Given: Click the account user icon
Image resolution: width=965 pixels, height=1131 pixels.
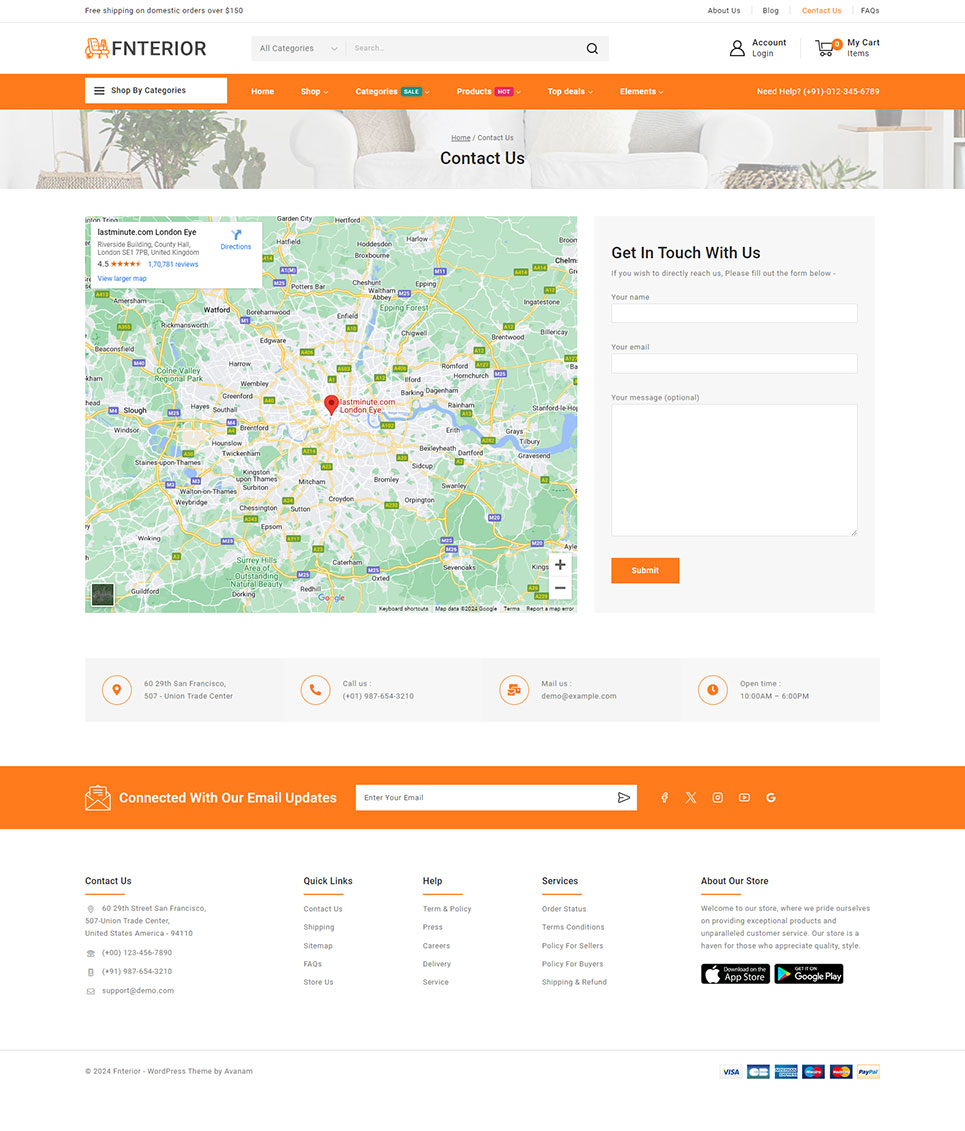Looking at the screenshot, I should (x=737, y=48).
